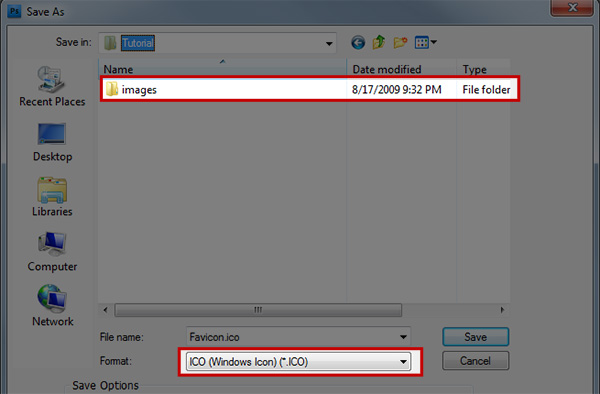This screenshot has height=394, width=600.
Task: Click the 8/17/2009 9:32 PM date cell
Action: [x=396, y=90]
